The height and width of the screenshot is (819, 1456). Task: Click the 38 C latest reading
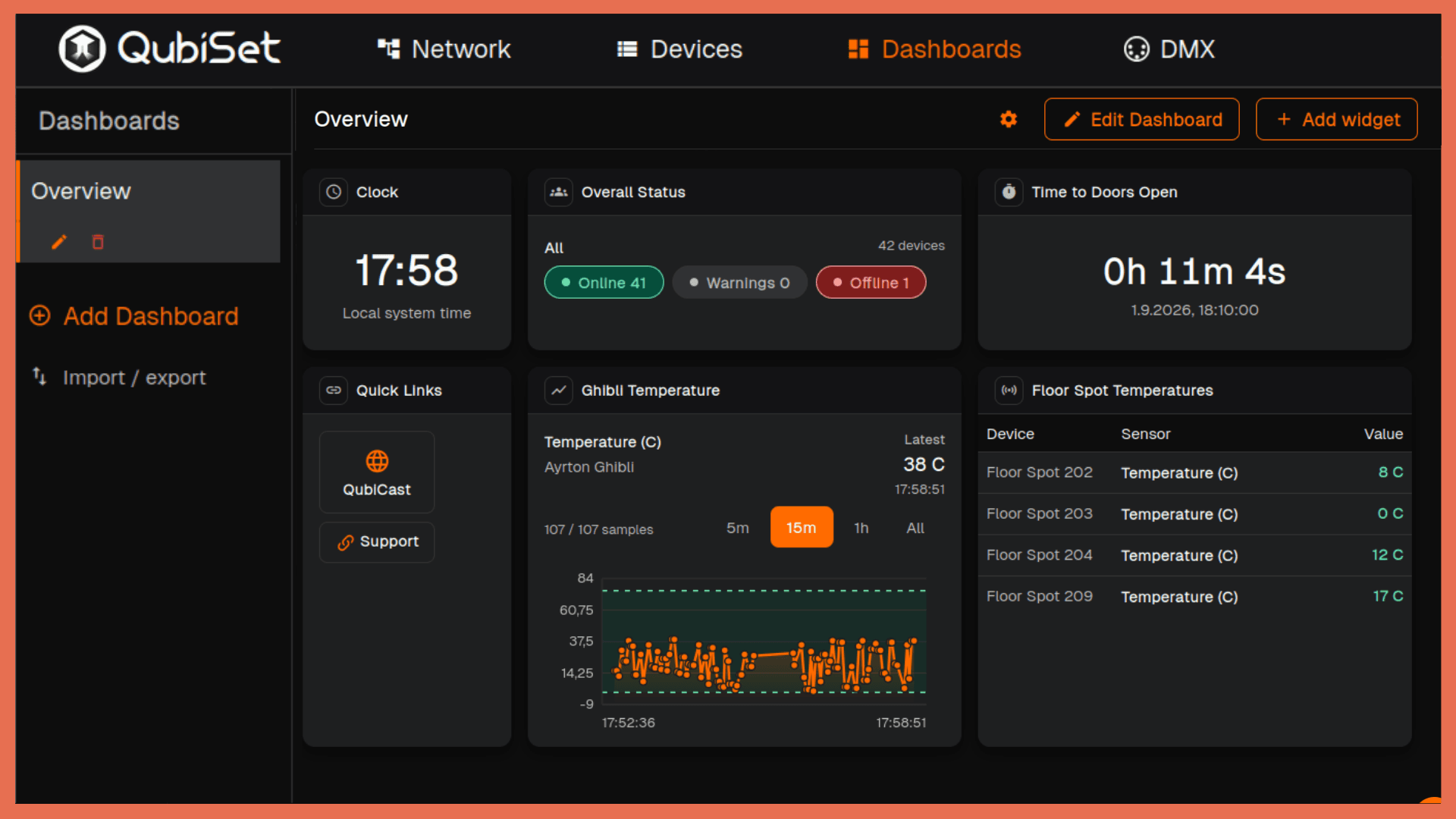pyautogui.click(x=924, y=464)
